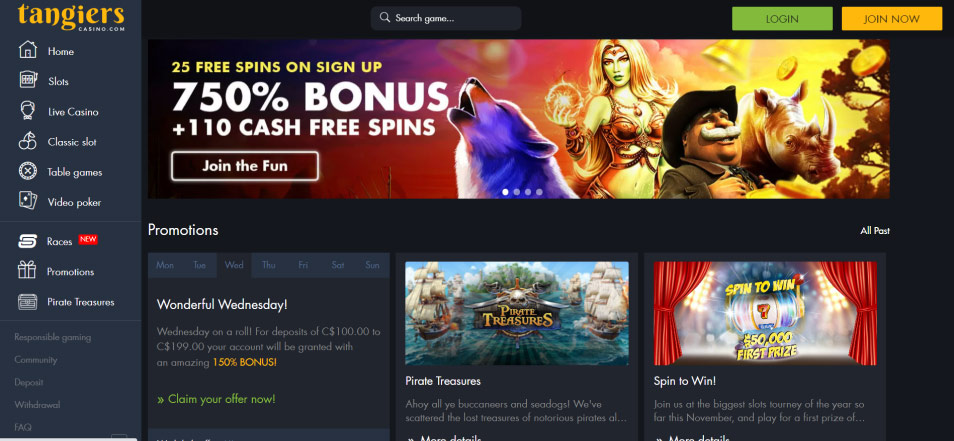Select the Mon promotions tab
This screenshot has height=441, width=954.
165,265
